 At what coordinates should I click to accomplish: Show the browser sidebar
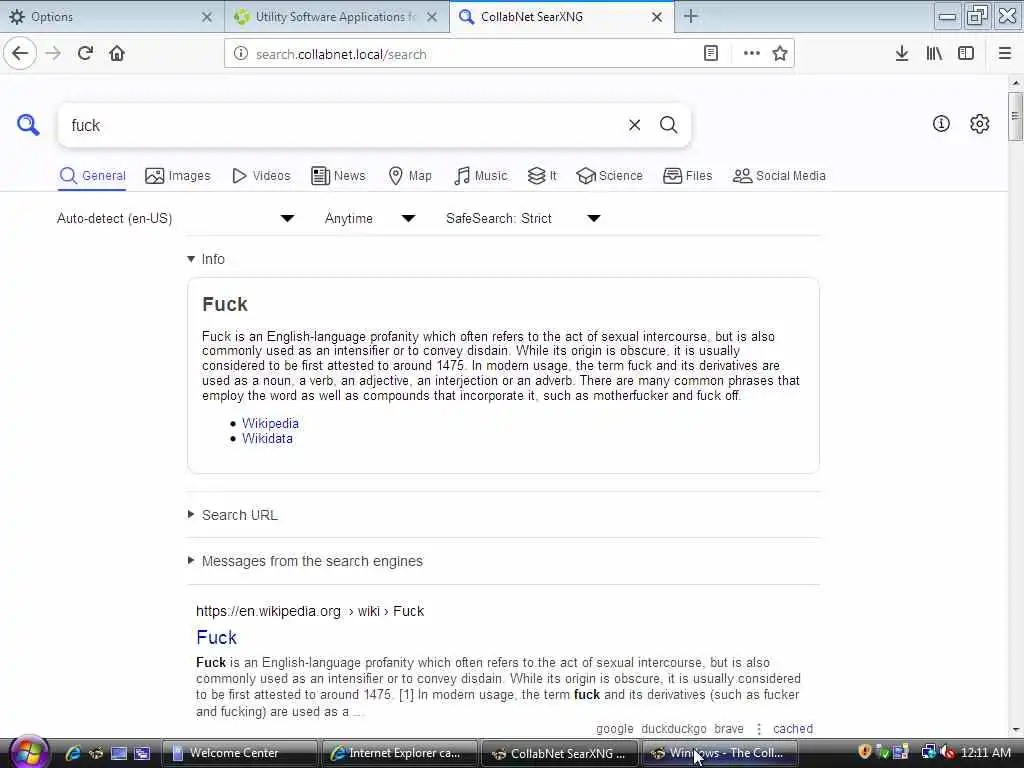pyautogui.click(x=966, y=54)
